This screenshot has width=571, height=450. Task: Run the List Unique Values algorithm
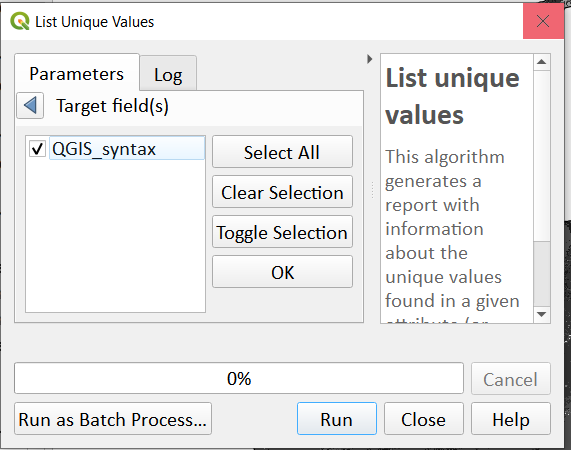click(x=336, y=419)
